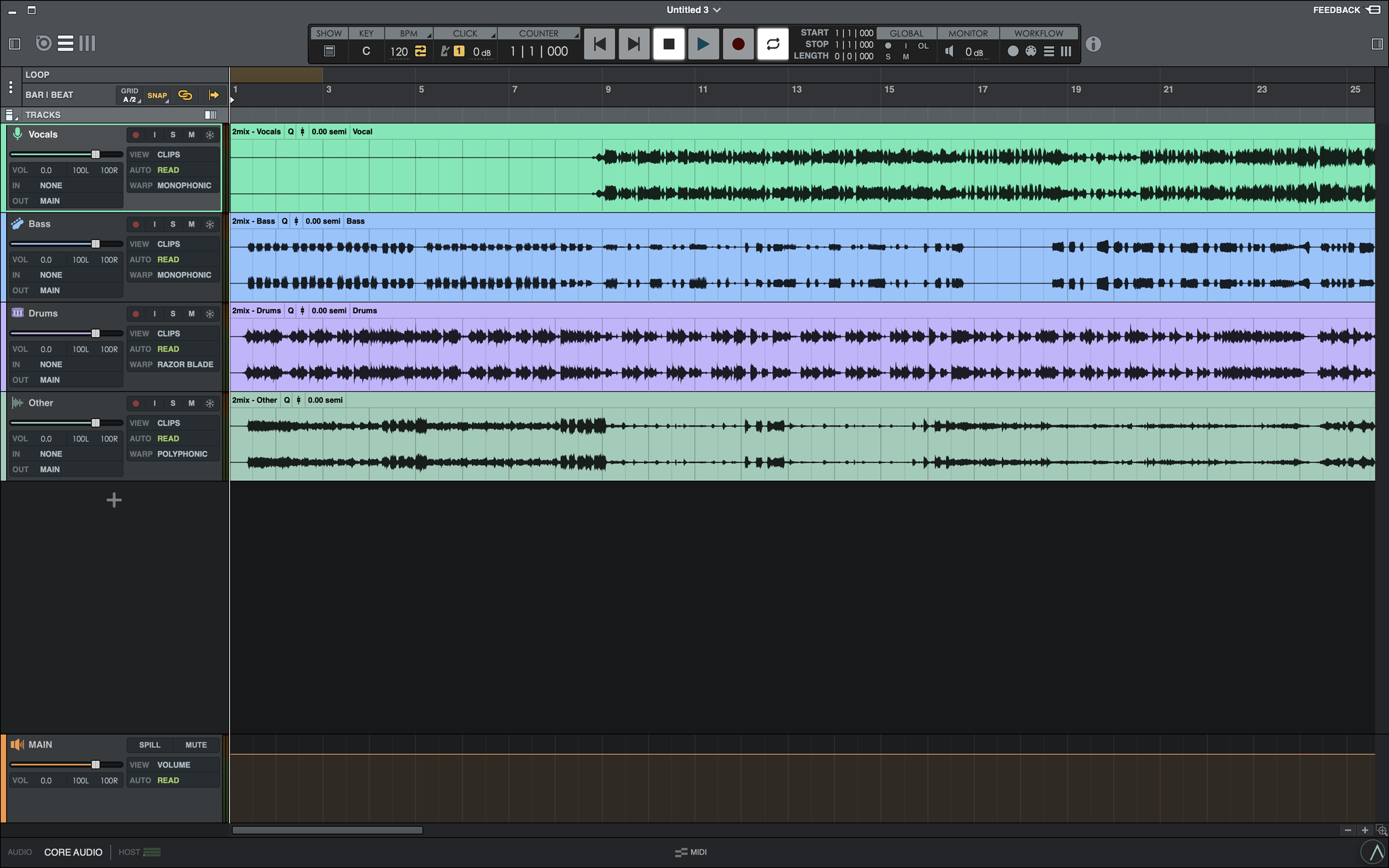Toggle the loop cycle button in the transport

[772, 44]
